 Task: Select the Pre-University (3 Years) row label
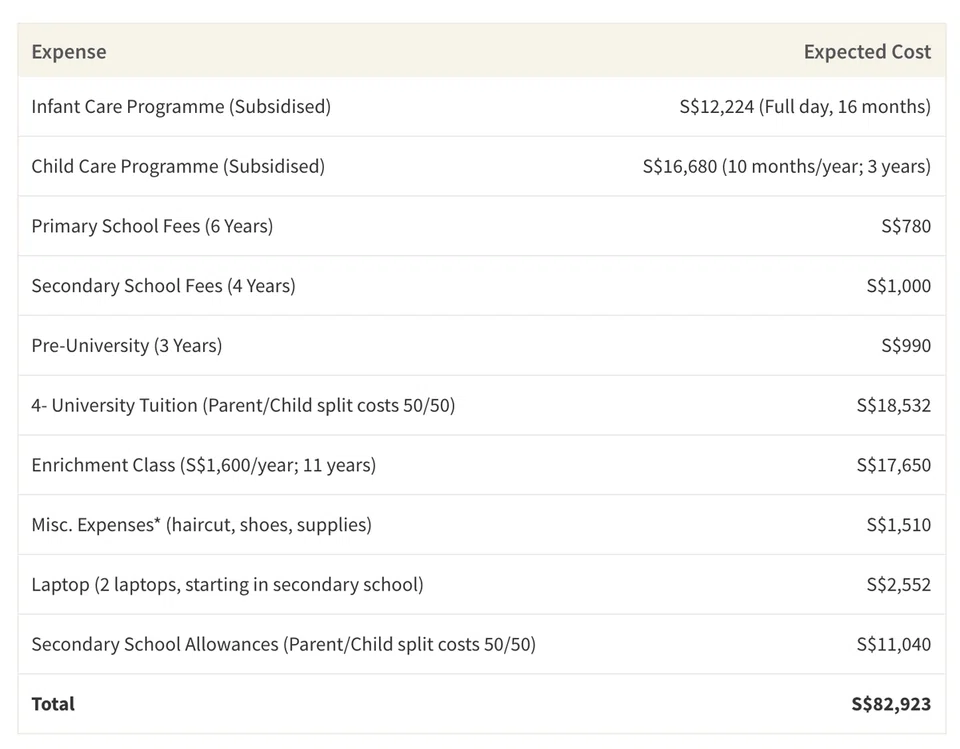127,346
